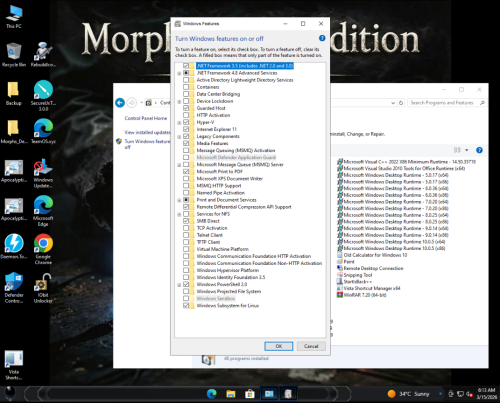Open the File Explorer taskbar icon
The height and width of the screenshot is (403, 500).
(x=231, y=394)
